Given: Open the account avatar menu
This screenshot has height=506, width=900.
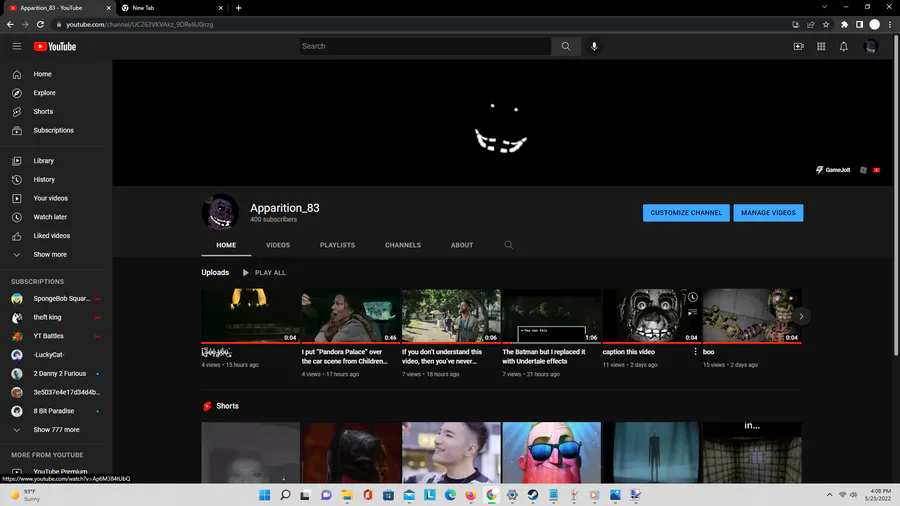Looking at the screenshot, I should tap(870, 46).
